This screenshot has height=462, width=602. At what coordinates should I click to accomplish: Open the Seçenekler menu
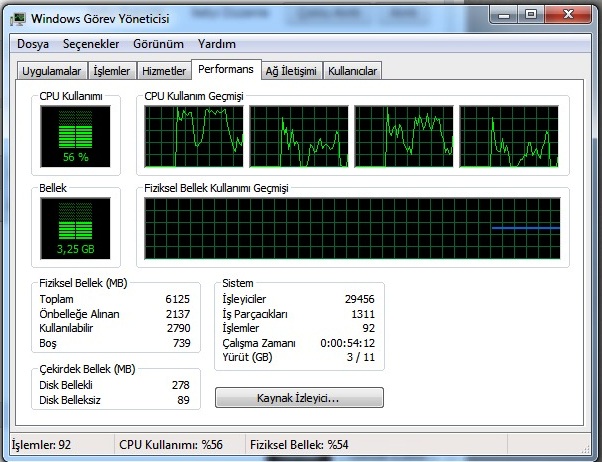[91, 44]
